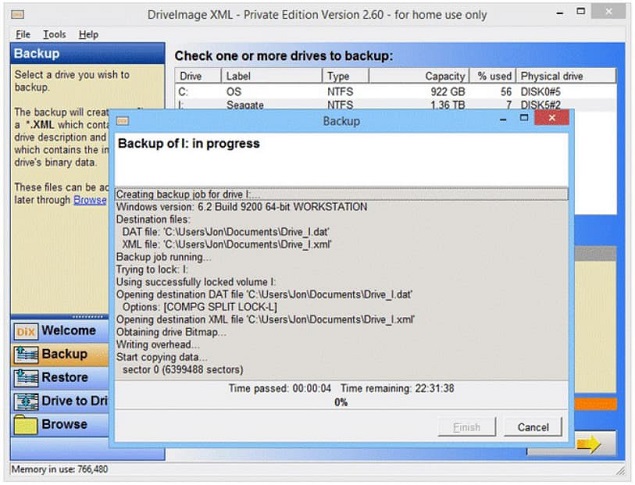The width and height of the screenshot is (635, 485).
Task: Click the Drive to Drive icon
Action: [26, 401]
